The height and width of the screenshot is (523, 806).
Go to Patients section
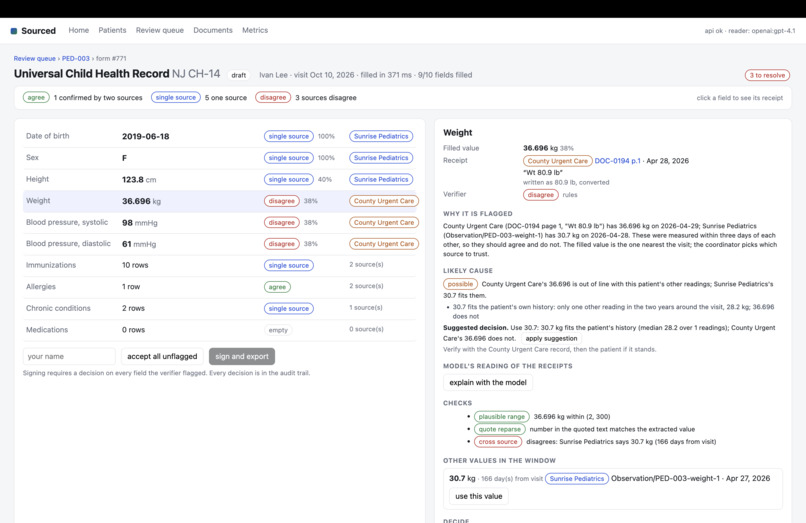[x=112, y=30]
